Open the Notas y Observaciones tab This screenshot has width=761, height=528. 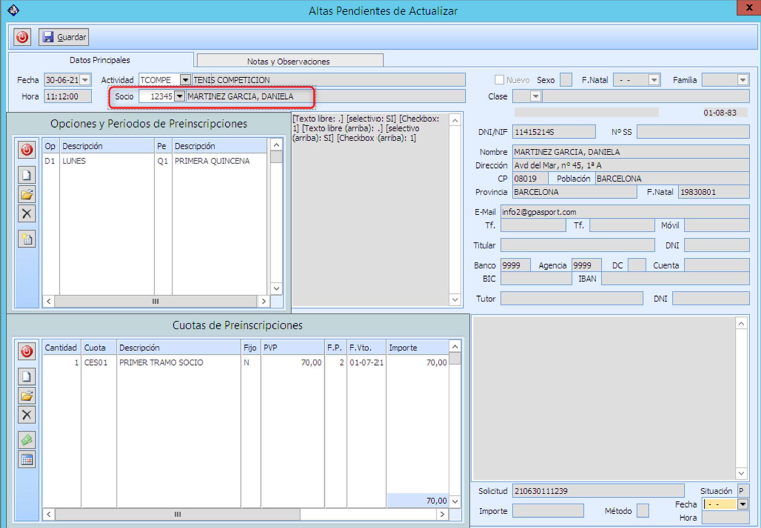point(288,61)
